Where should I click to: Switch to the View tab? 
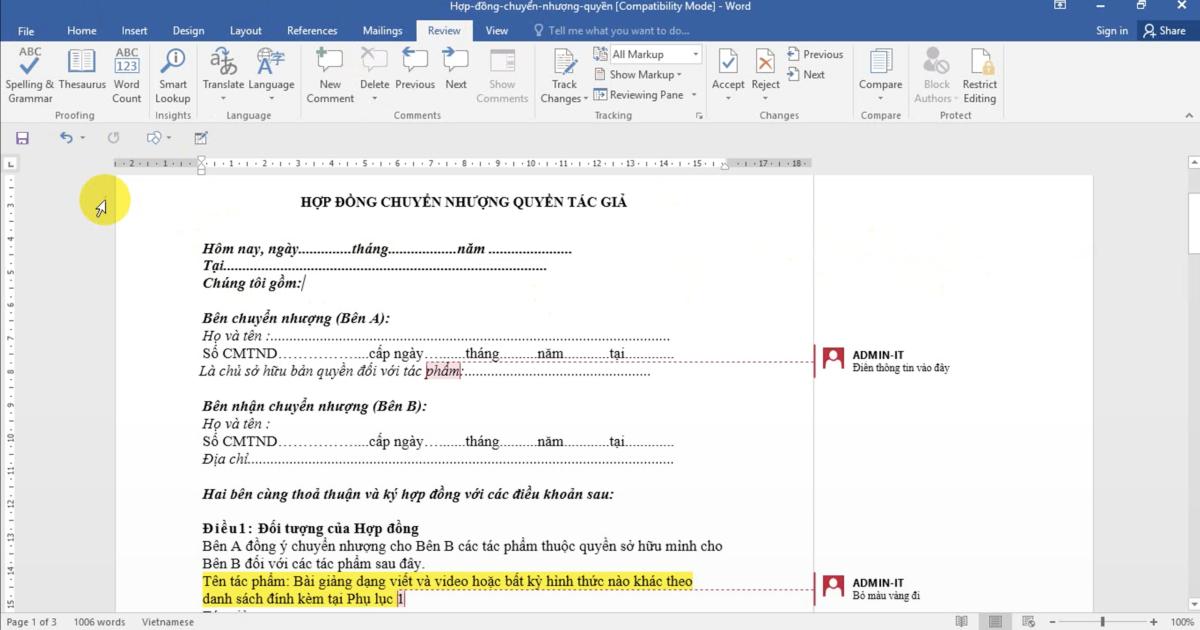point(497,30)
